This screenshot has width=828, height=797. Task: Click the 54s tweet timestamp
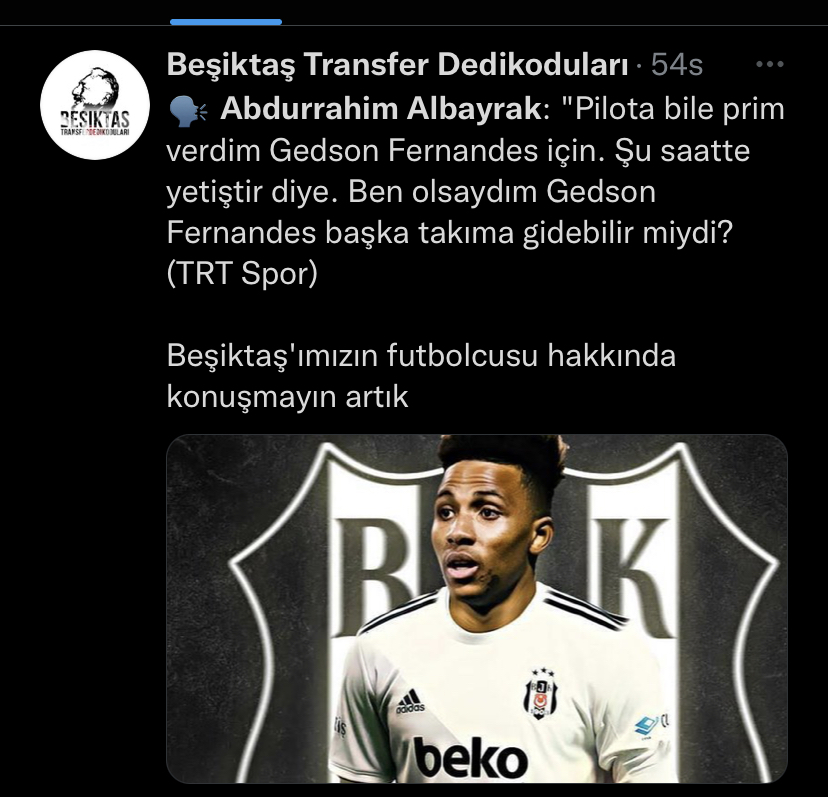(x=676, y=64)
